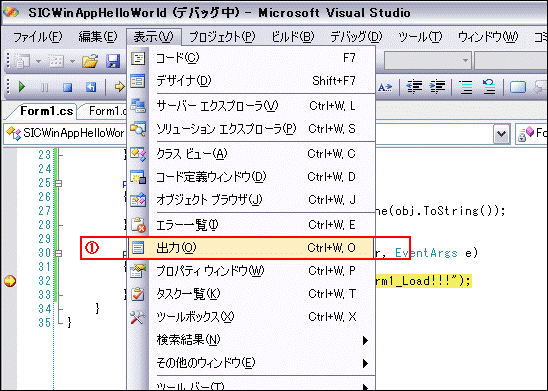Viewport: 548px width, 391px height.
Task: Click the yellow current statement arrow at line 32
Action: [10, 281]
